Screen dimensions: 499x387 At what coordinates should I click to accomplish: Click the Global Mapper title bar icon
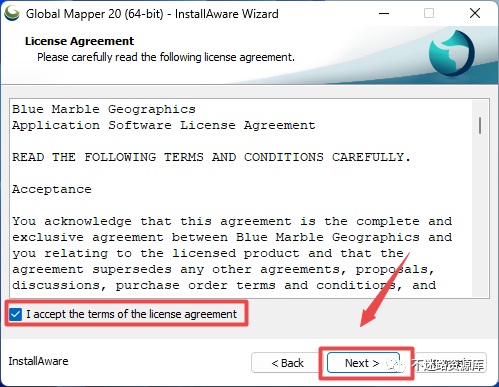tap(12, 13)
